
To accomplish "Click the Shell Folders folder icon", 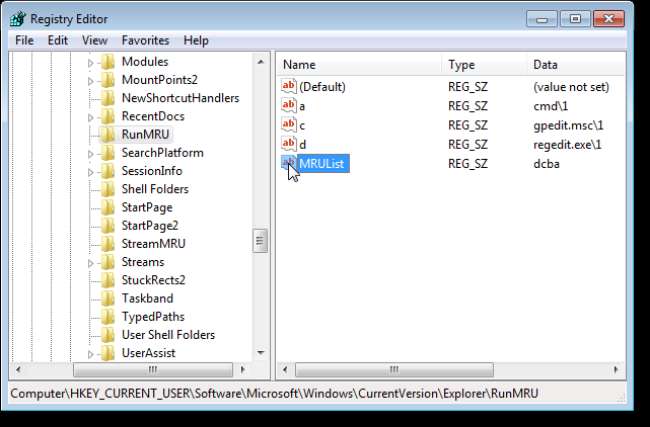I will pyautogui.click(x=108, y=189).
